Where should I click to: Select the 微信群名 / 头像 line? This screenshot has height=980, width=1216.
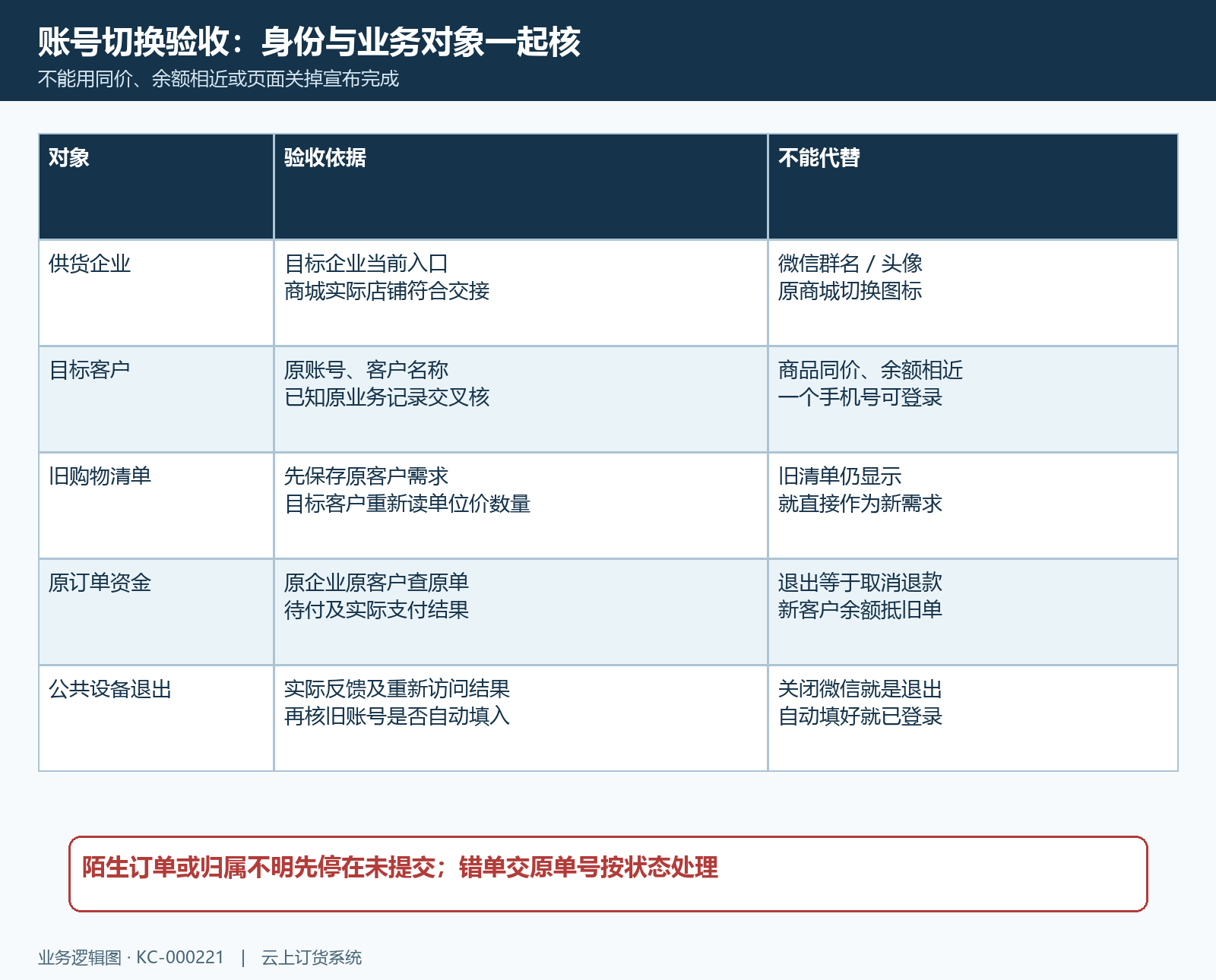click(850, 264)
